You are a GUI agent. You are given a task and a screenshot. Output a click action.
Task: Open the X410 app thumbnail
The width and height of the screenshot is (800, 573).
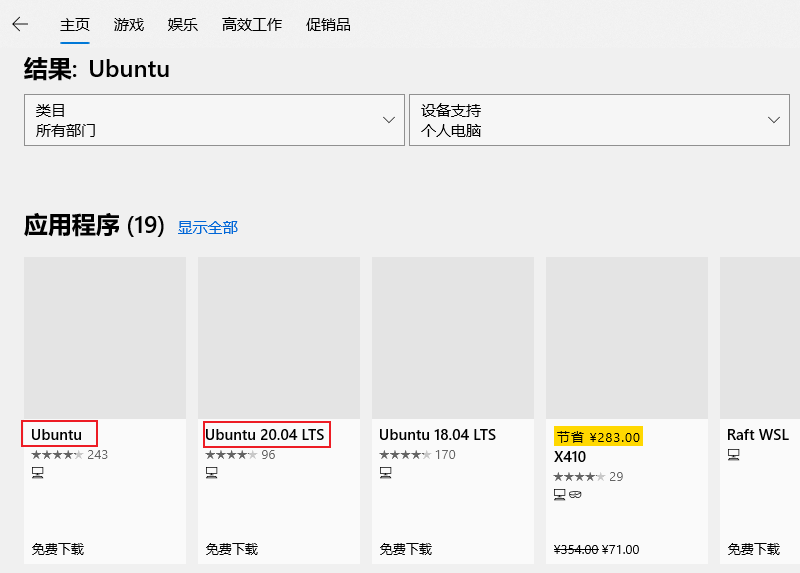tap(627, 338)
